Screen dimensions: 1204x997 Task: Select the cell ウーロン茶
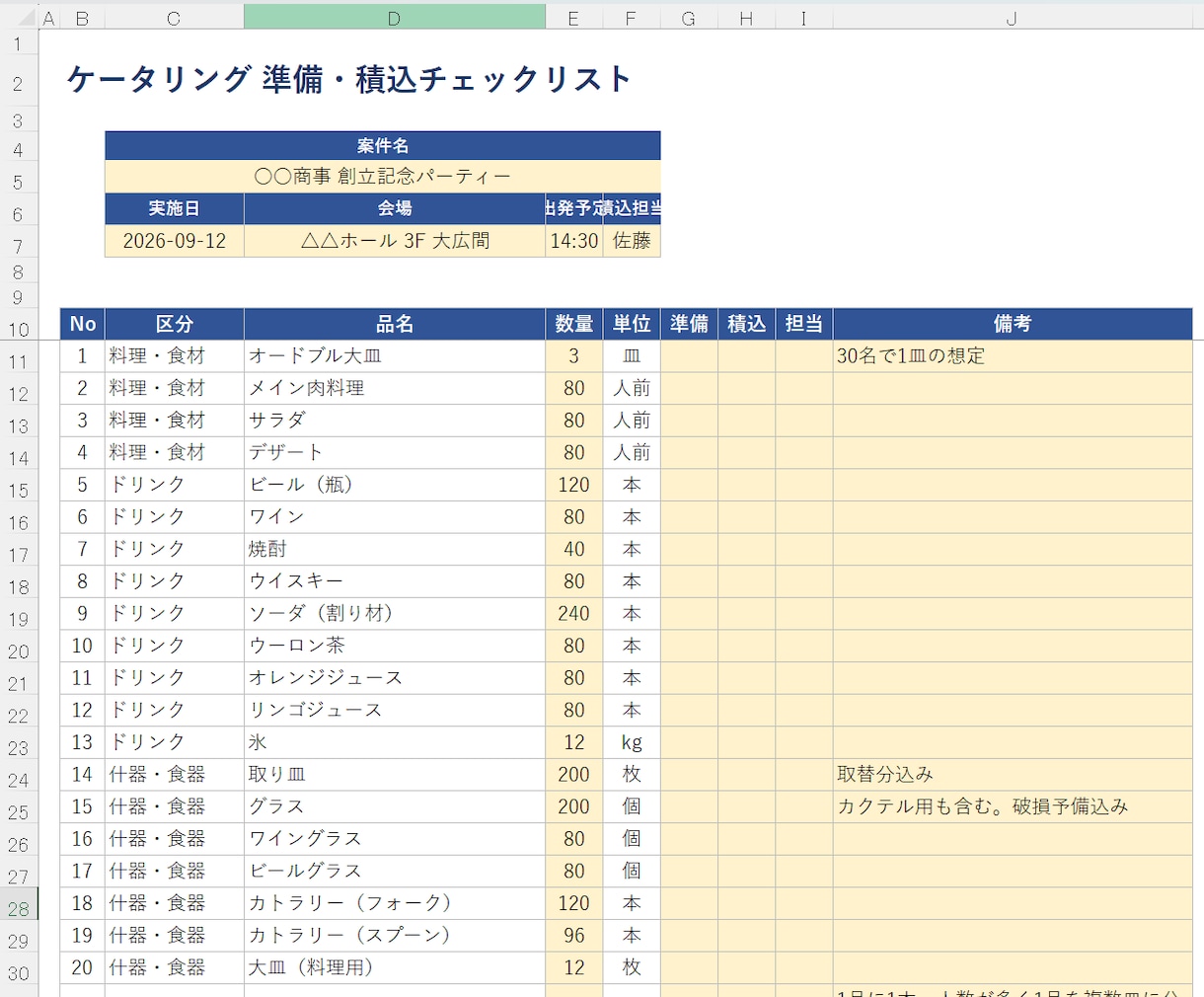pyautogui.click(x=395, y=646)
